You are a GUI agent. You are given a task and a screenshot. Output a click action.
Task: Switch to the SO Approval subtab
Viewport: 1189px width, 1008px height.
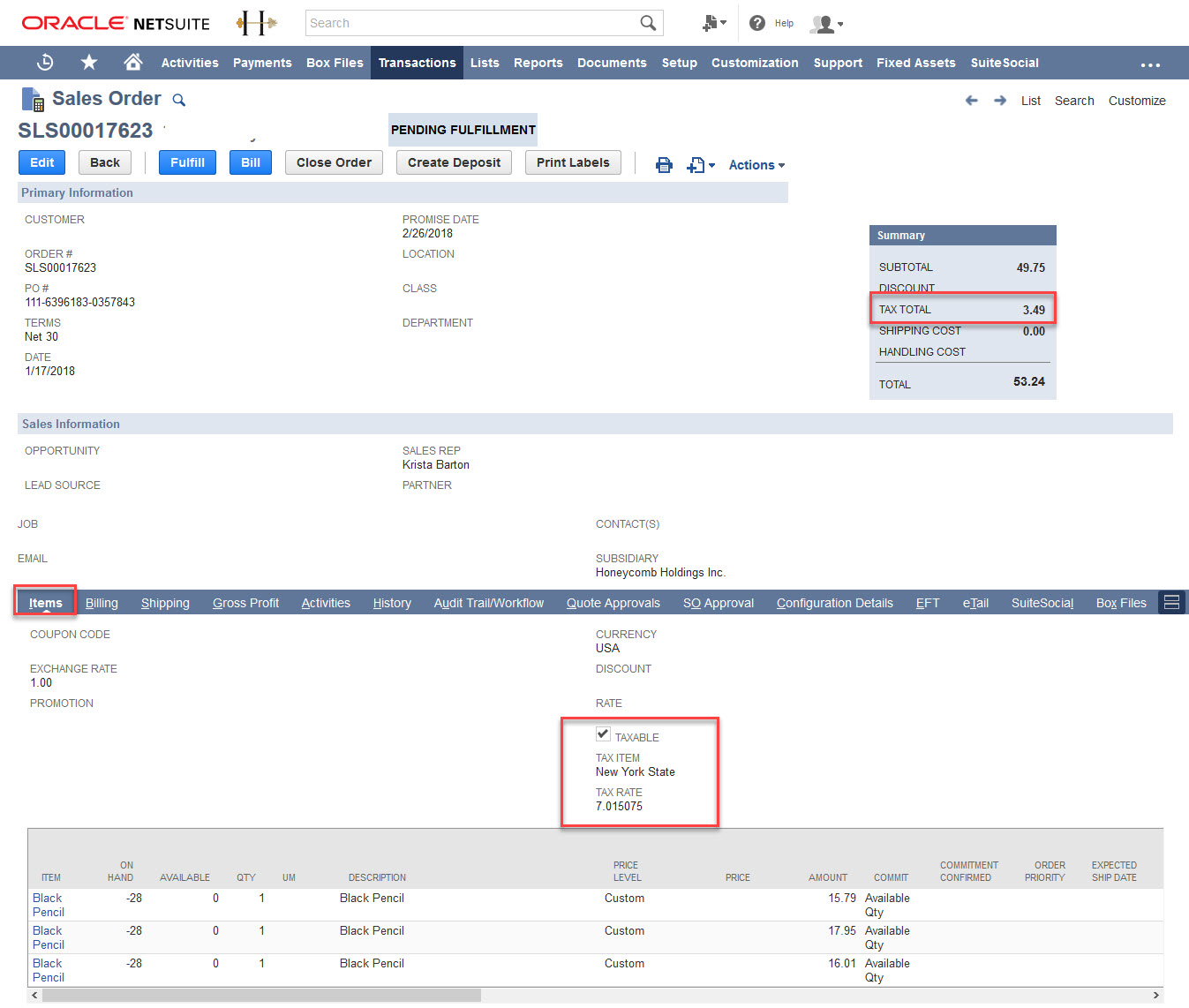pos(719,603)
